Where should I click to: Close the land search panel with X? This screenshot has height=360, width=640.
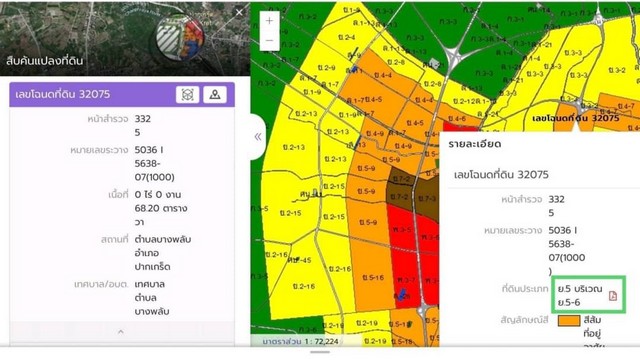click(x=239, y=13)
